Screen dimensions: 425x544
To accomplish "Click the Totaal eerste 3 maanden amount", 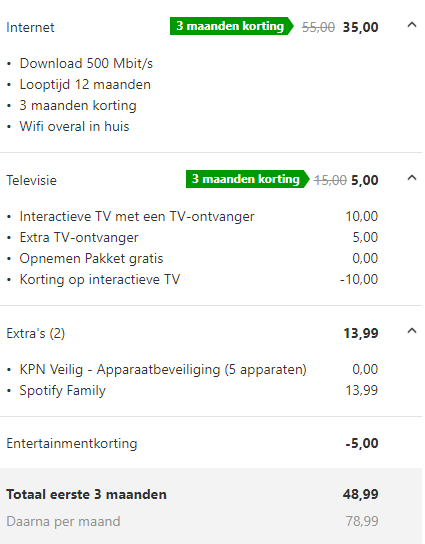I will pos(360,494).
